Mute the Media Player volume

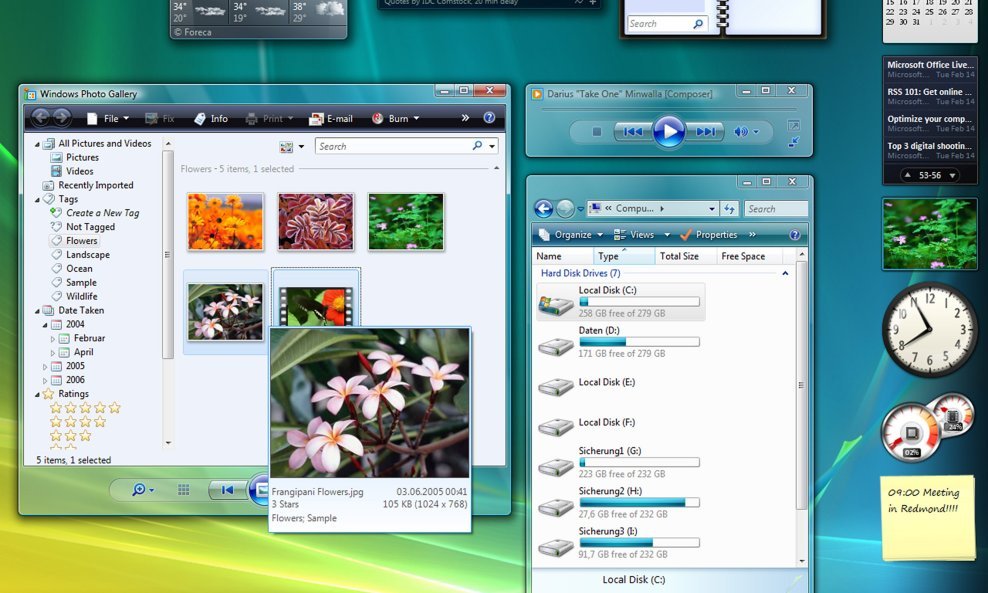(740, 132)
